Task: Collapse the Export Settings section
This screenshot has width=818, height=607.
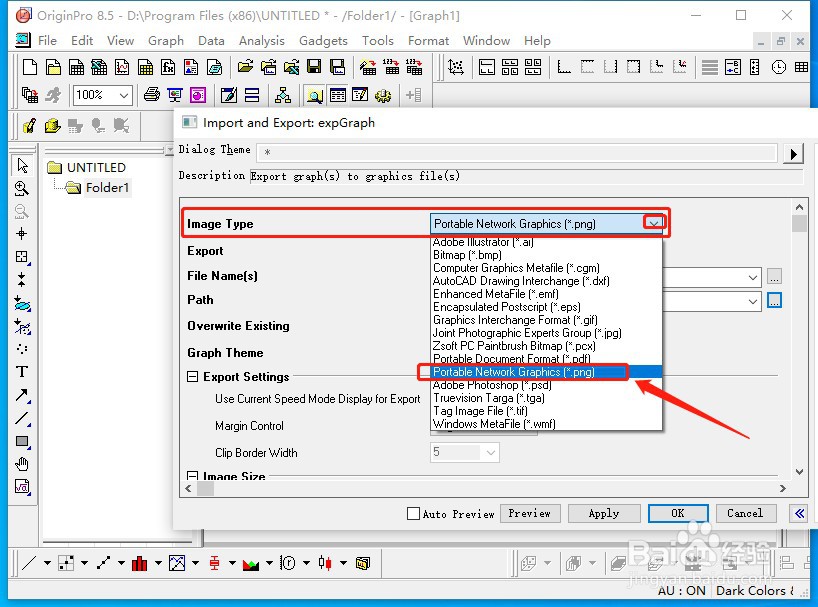Action: (193, 377)
